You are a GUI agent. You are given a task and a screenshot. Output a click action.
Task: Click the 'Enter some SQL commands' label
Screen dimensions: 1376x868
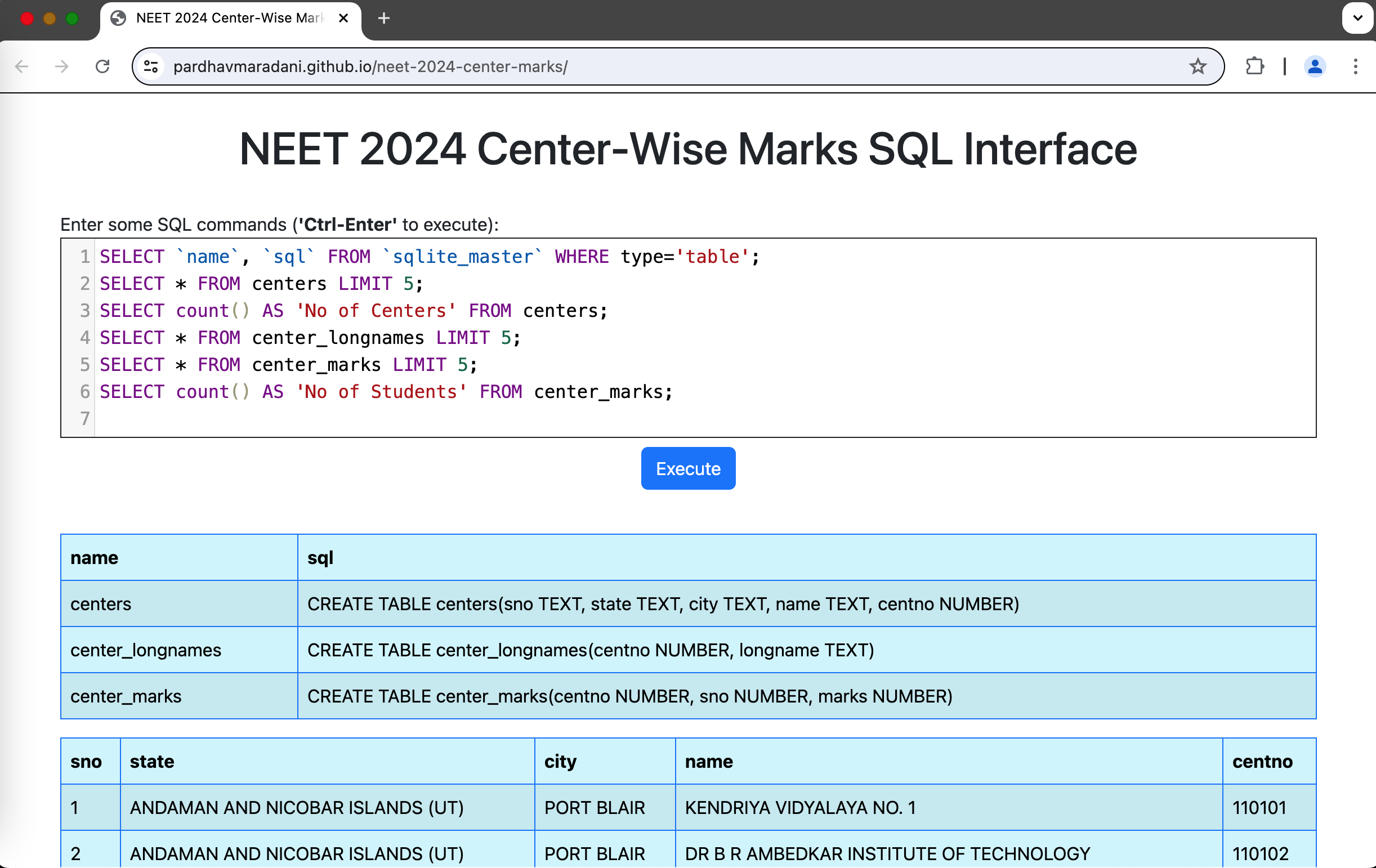279,225
